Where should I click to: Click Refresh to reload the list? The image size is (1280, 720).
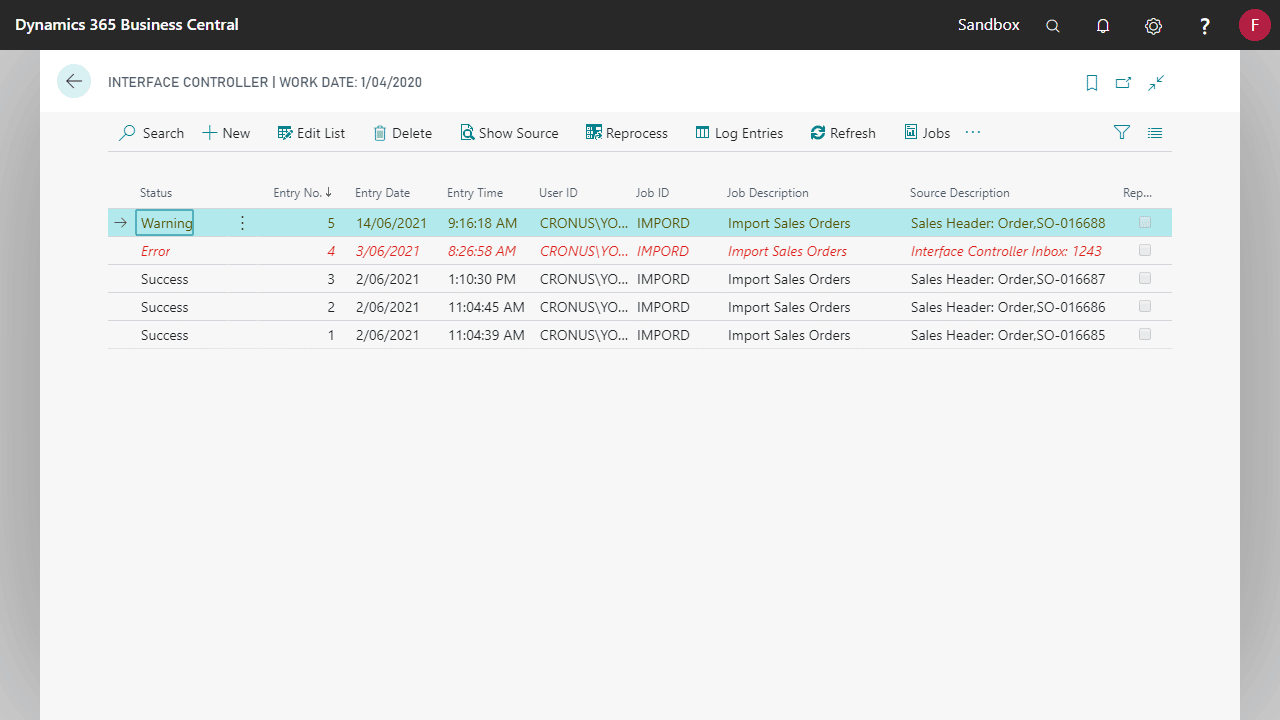click(843, 132)
